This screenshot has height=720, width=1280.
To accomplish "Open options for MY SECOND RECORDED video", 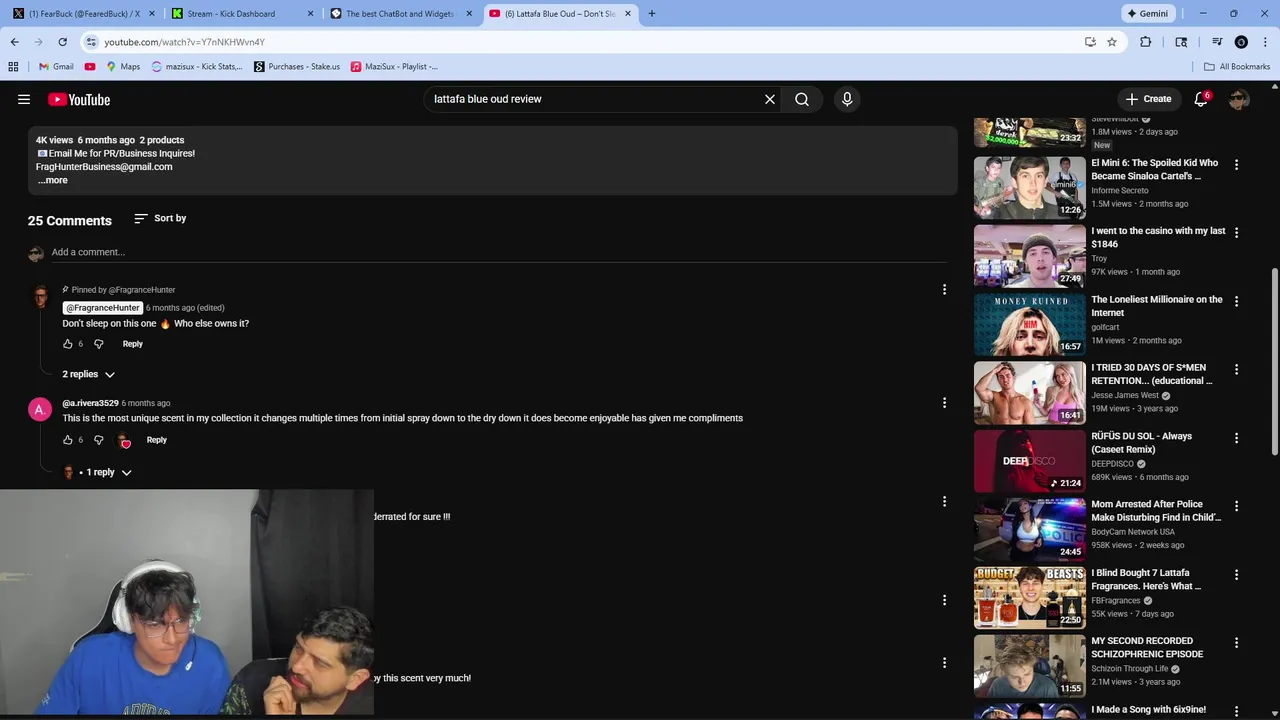I will click(1236, 643).
